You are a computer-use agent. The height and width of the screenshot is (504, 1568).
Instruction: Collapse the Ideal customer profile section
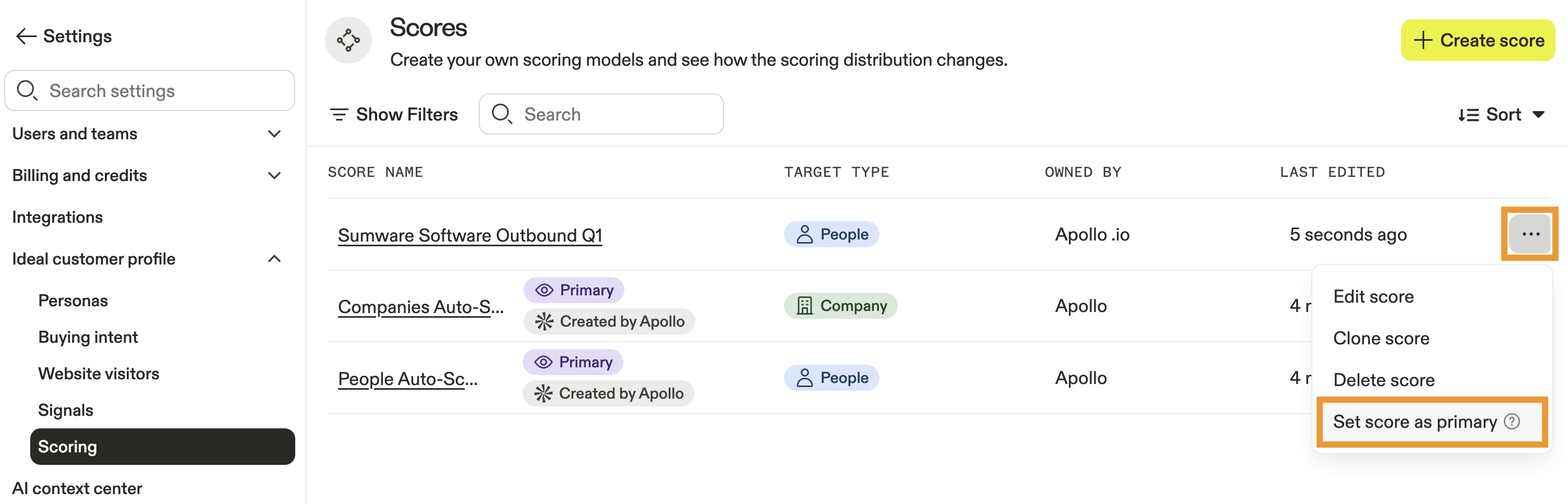click(x=274, y=259)
